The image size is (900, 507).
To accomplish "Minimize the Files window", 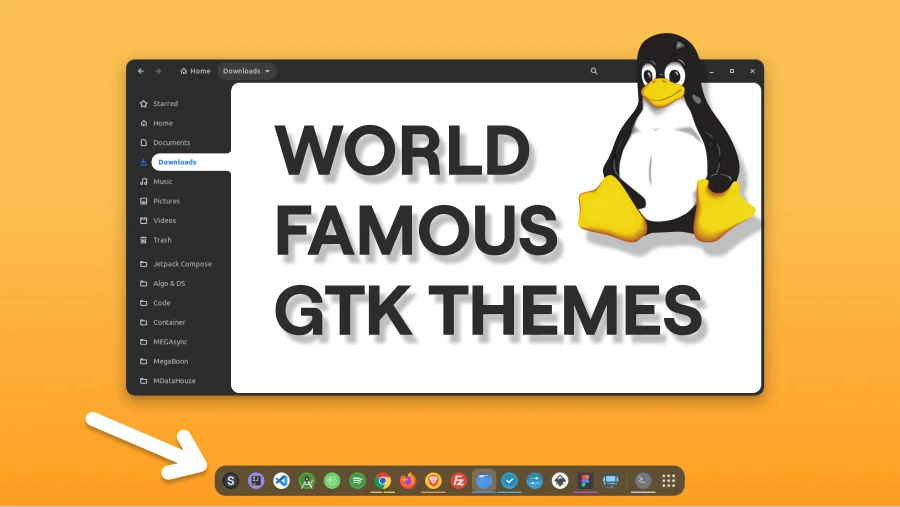I will pyautogui.click(x=712, y=71).
